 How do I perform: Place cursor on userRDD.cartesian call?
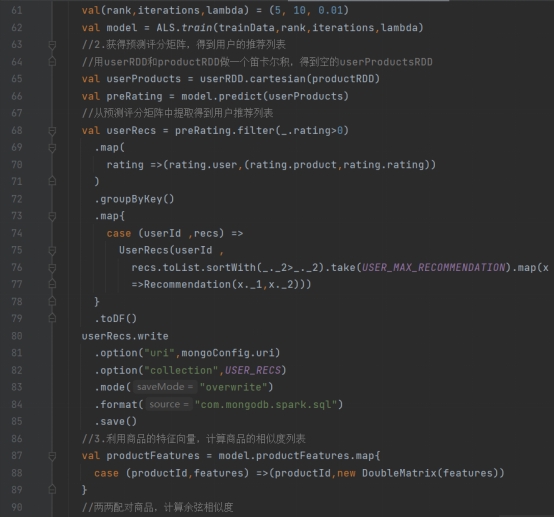point(253,79)
